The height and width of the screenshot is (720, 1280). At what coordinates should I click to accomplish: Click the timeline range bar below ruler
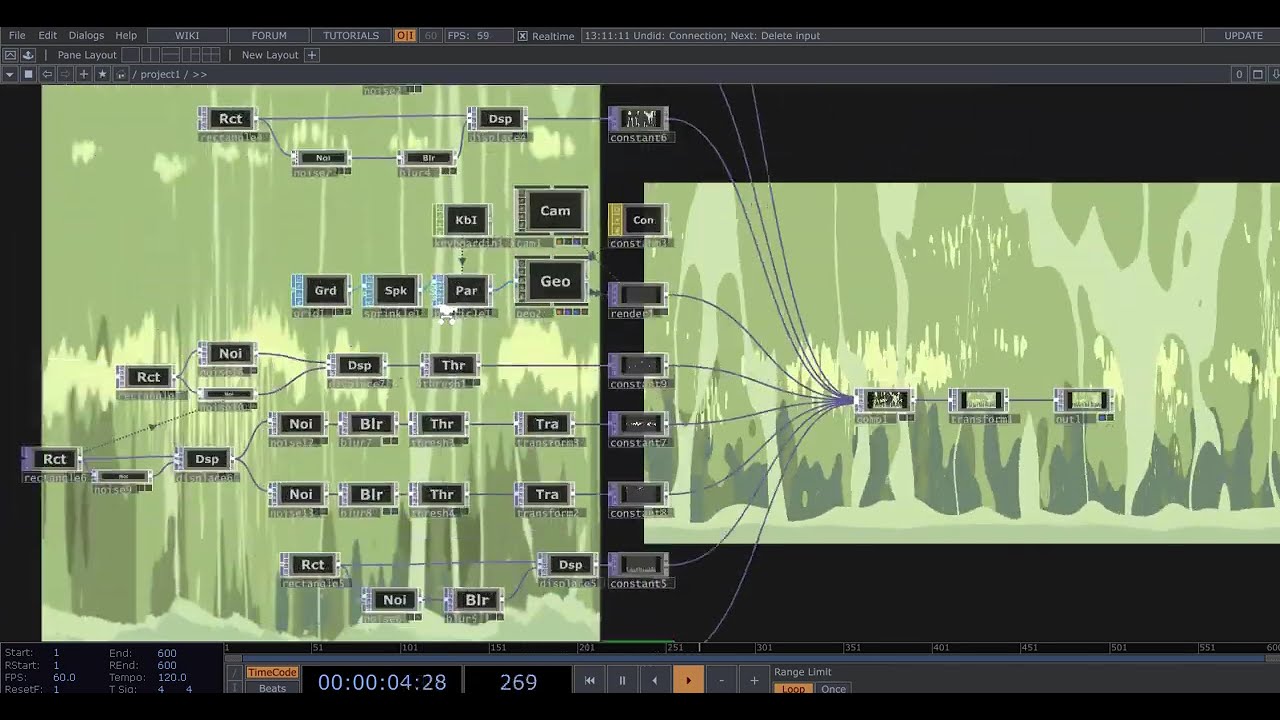752,658
